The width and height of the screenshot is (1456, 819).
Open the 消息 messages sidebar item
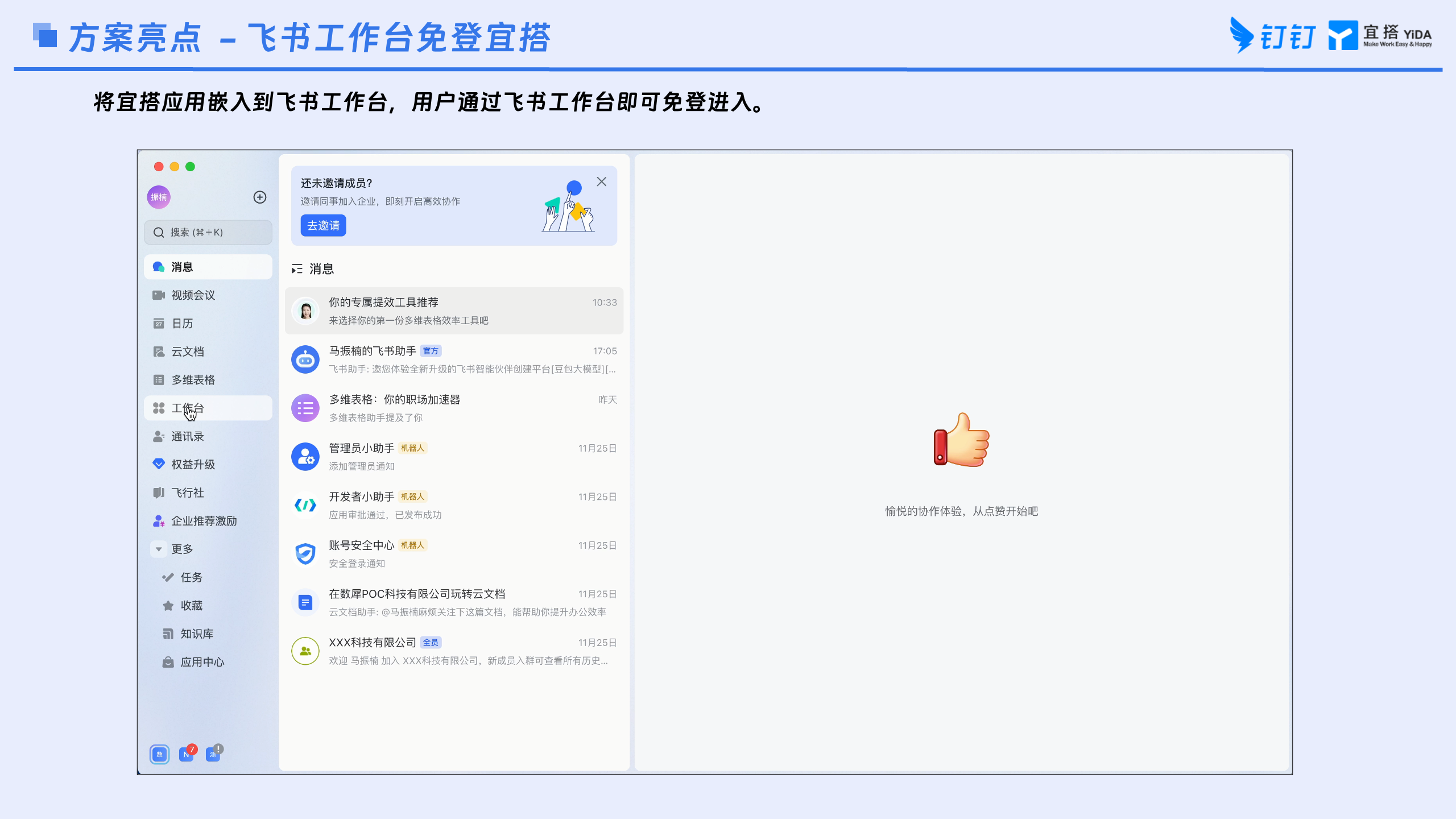(x=208, y=267)
